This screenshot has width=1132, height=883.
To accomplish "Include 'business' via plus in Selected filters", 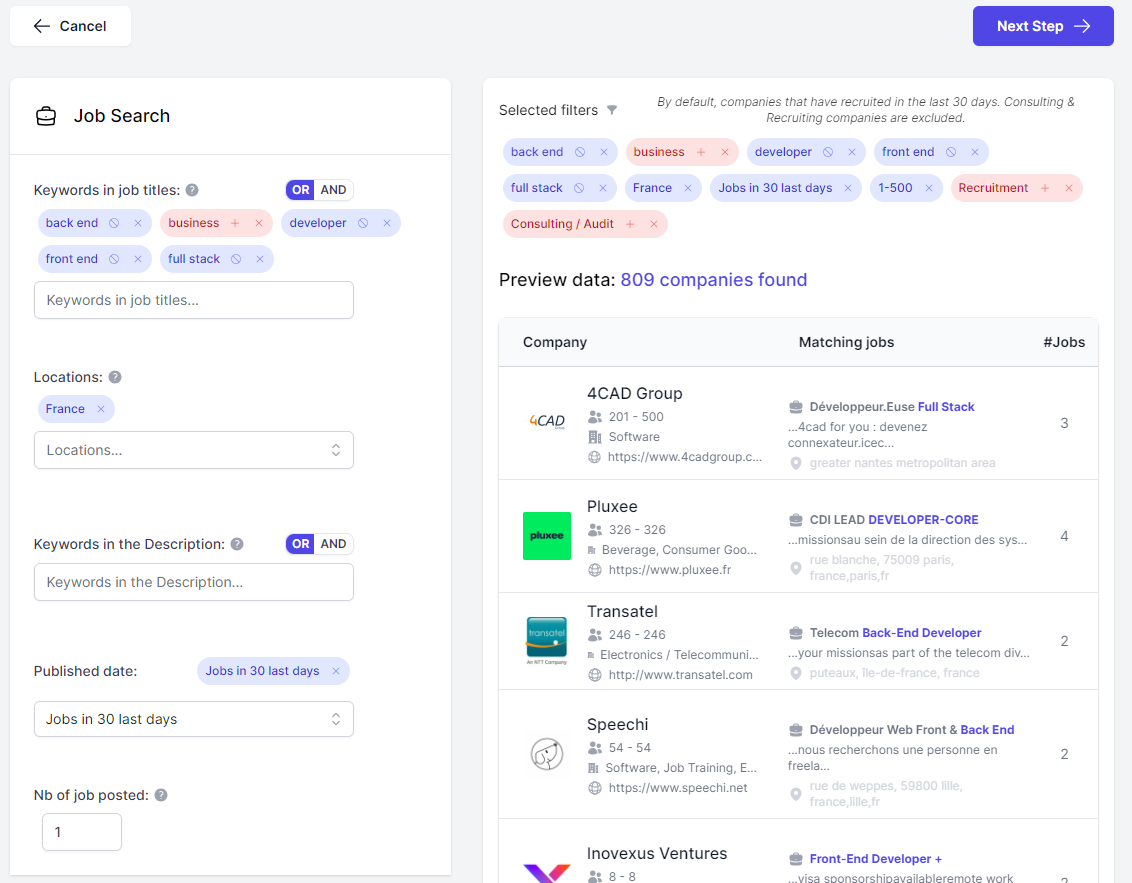I will click(x=701, y=152).
